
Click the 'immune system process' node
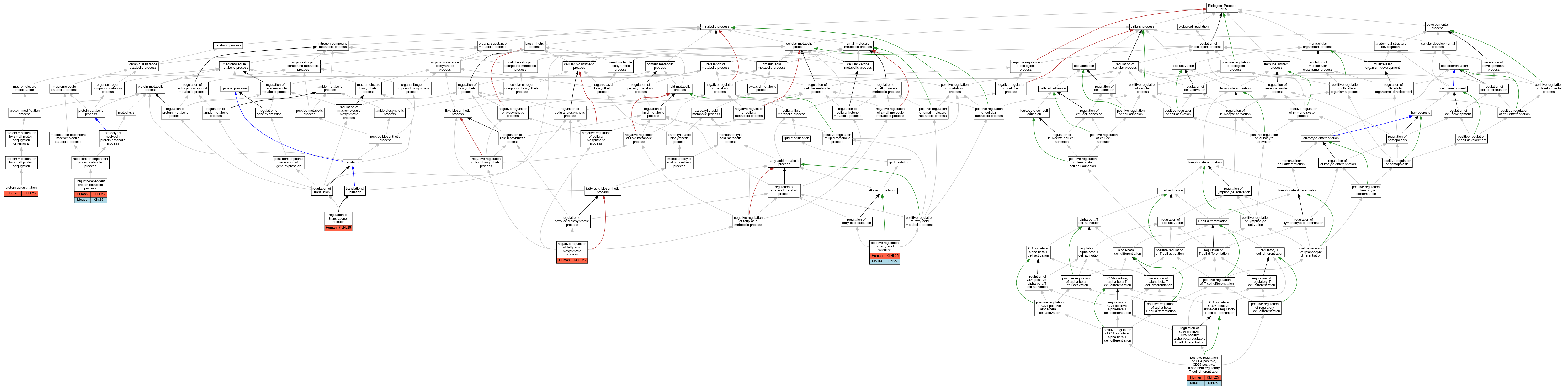[x=1277, y=66]
